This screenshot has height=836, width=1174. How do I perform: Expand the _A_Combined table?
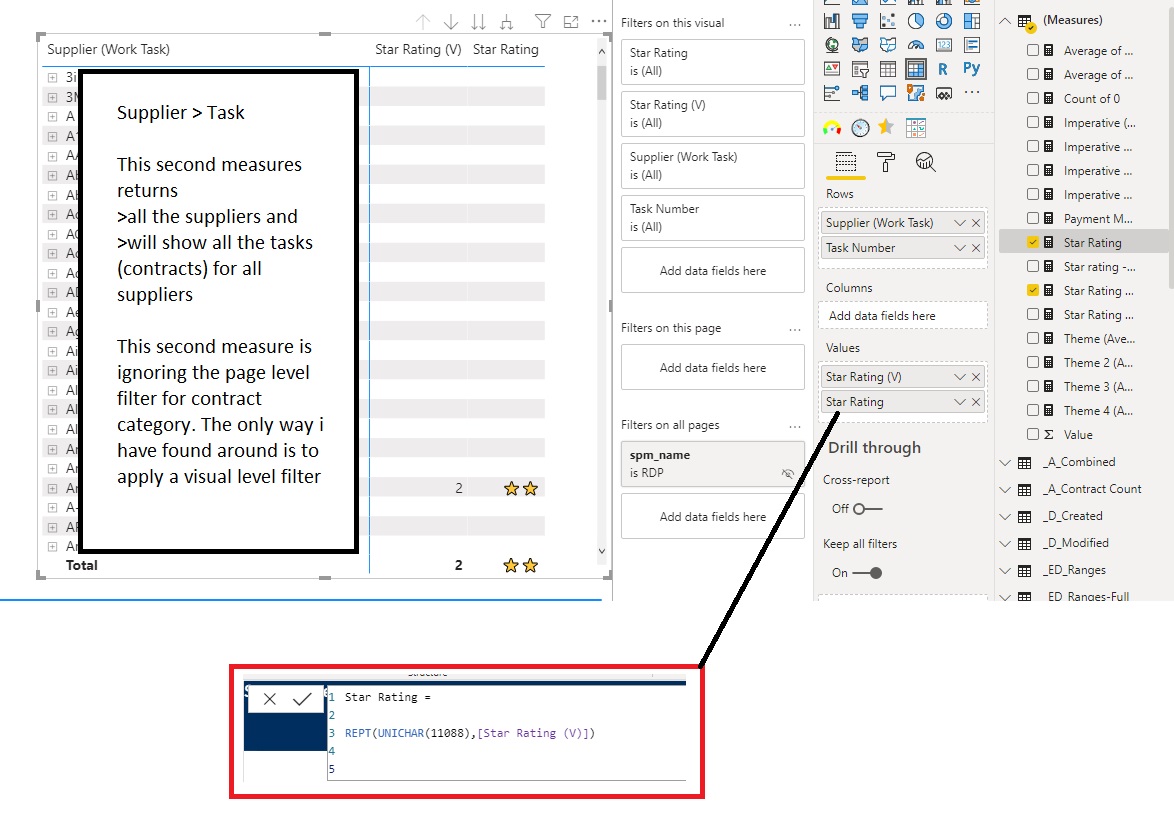(x=1005, y=463)
